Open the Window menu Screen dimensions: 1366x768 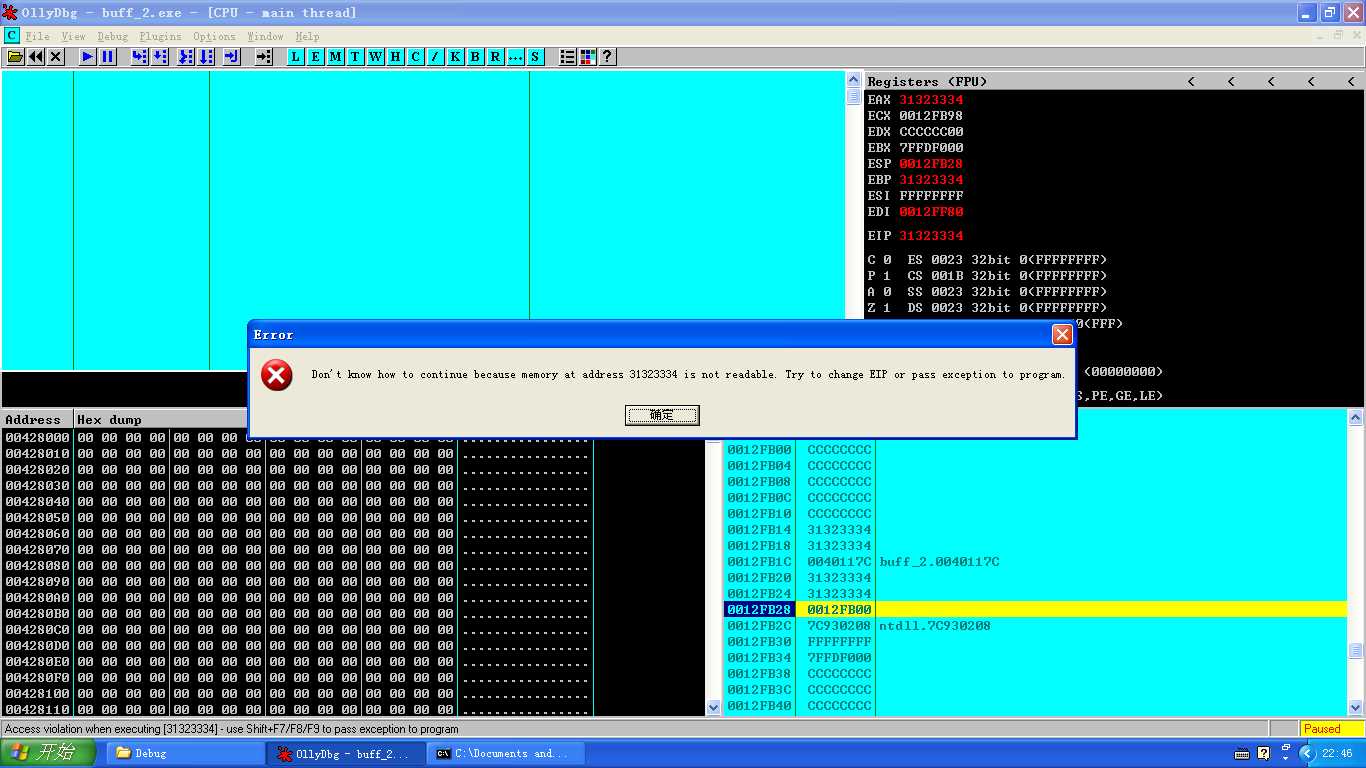pyautogui.click(x=265, y=36)
